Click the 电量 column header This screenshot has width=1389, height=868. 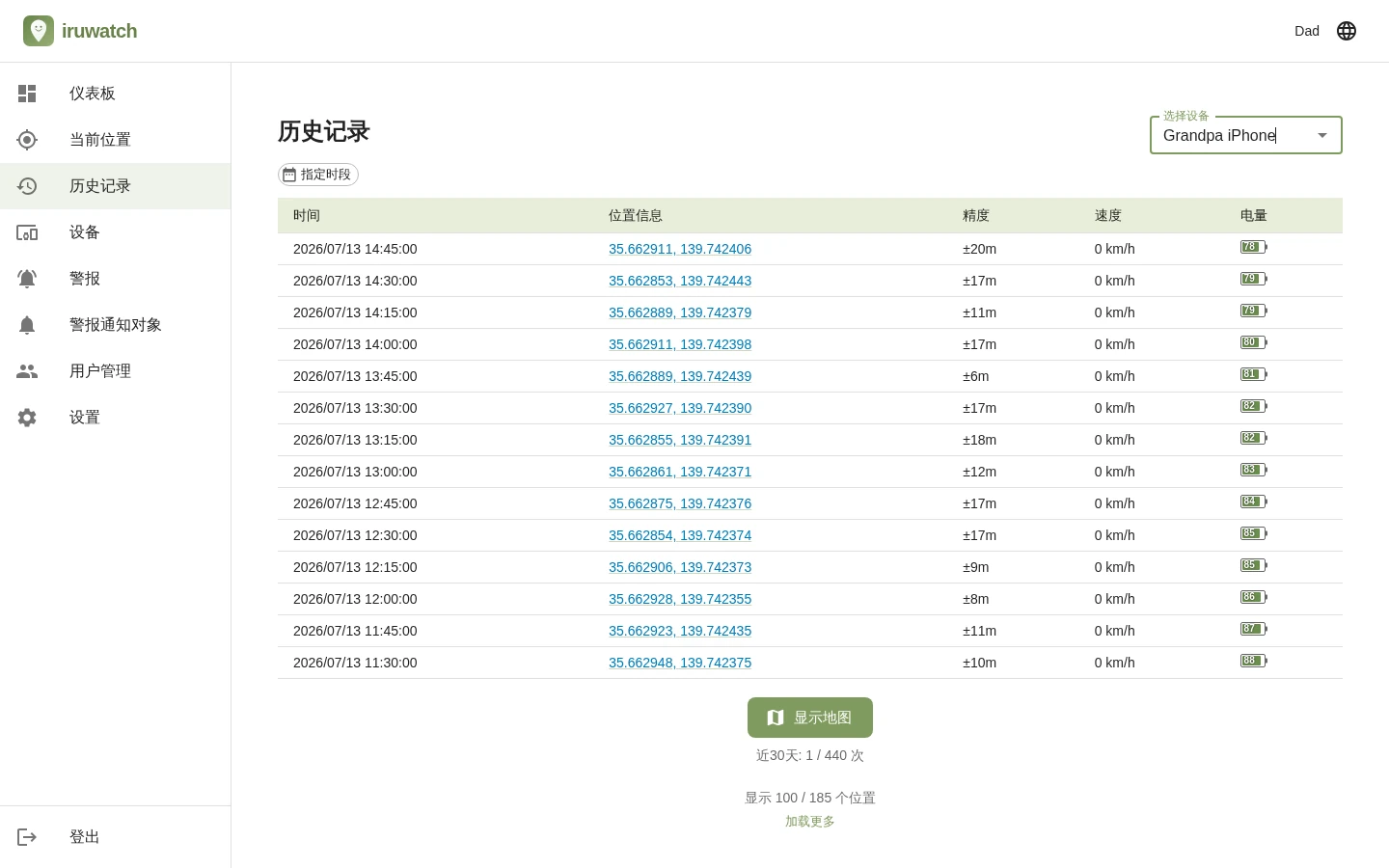click(x=1254, y=216)
